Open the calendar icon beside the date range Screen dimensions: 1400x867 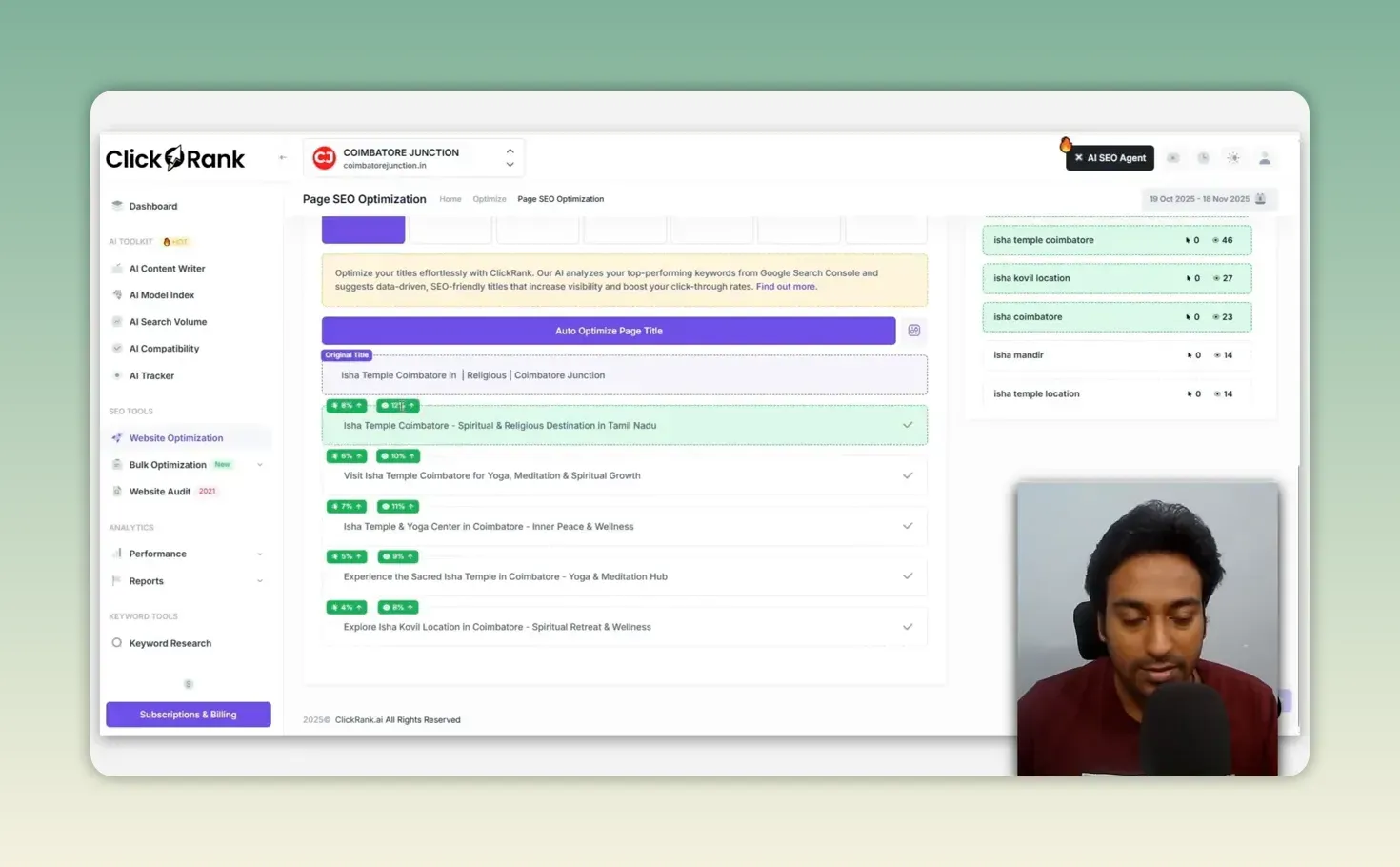click(x=1260, y=199)
